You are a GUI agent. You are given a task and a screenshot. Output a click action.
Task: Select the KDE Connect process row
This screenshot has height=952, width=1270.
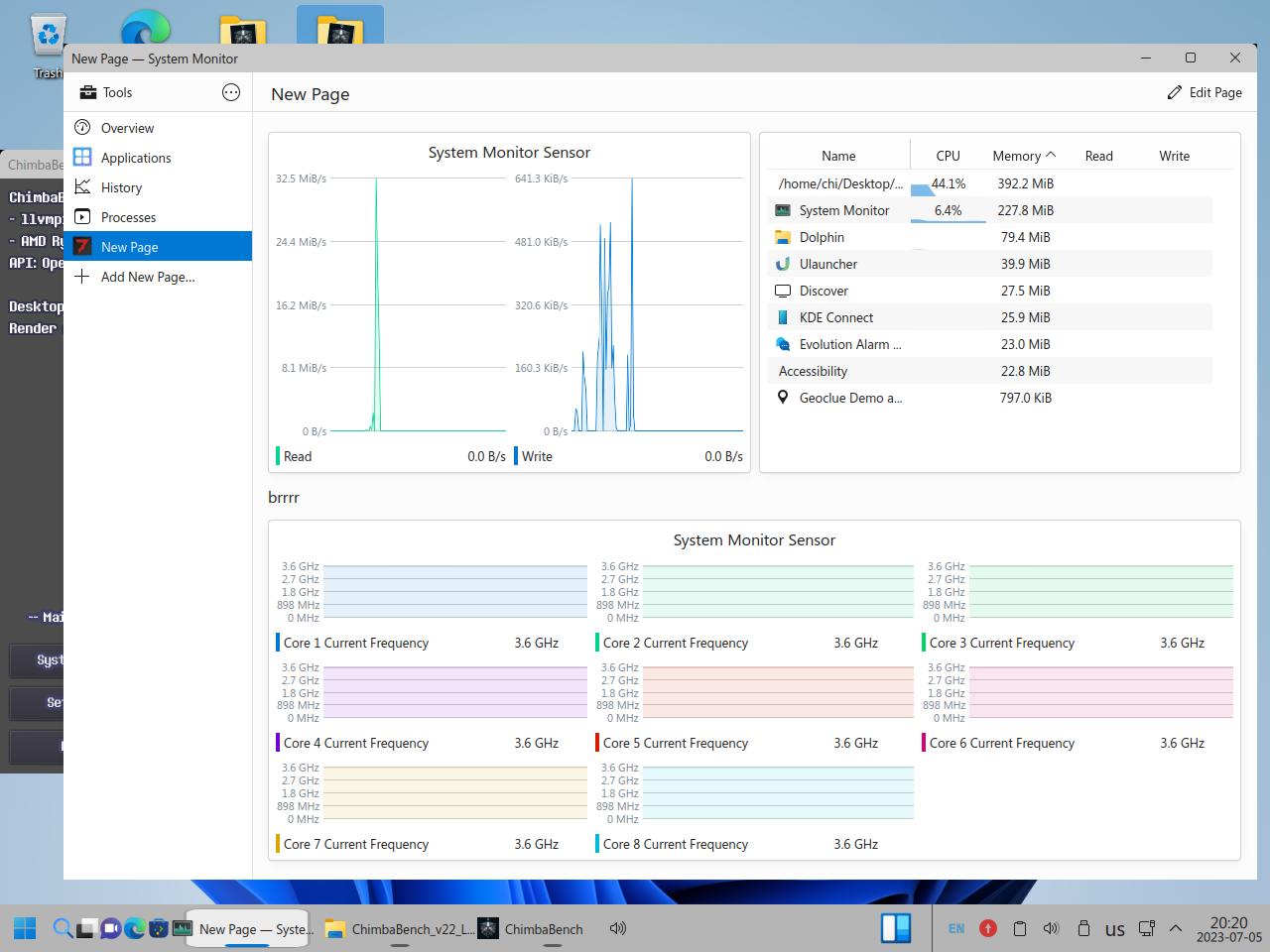835,317
